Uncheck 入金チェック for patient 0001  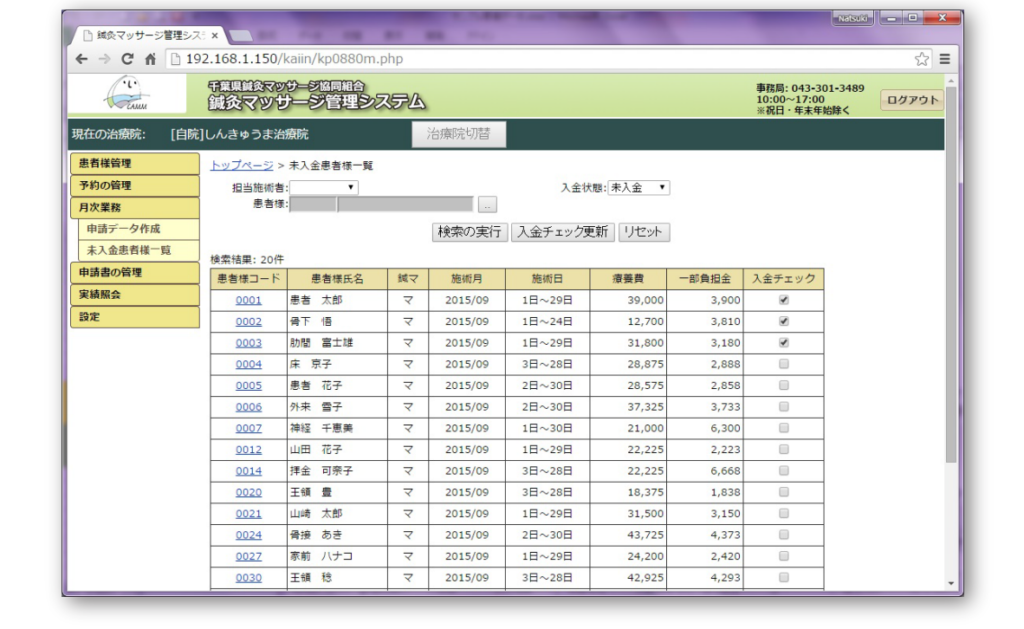(784, 300)
